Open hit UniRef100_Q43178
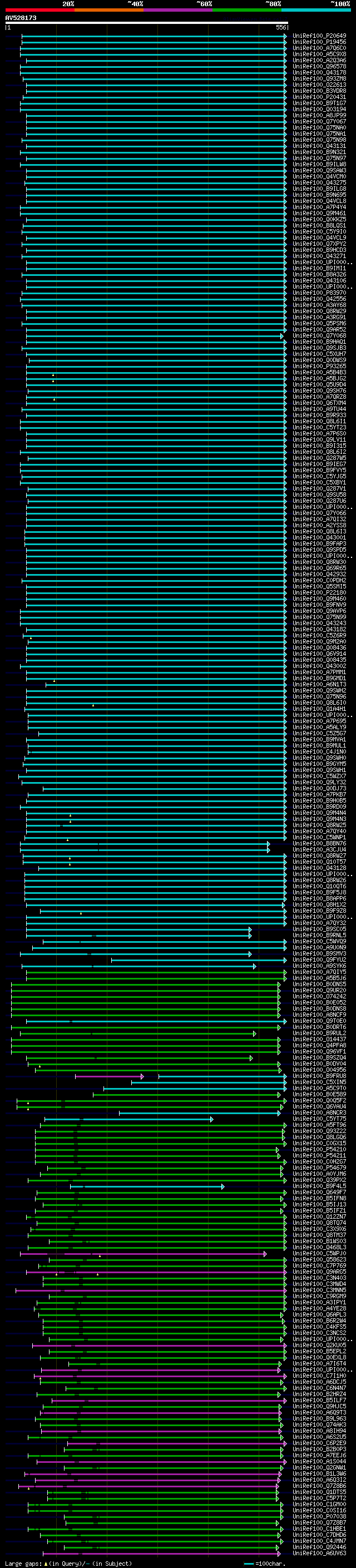356x1568 pixels. coord(319,72)
